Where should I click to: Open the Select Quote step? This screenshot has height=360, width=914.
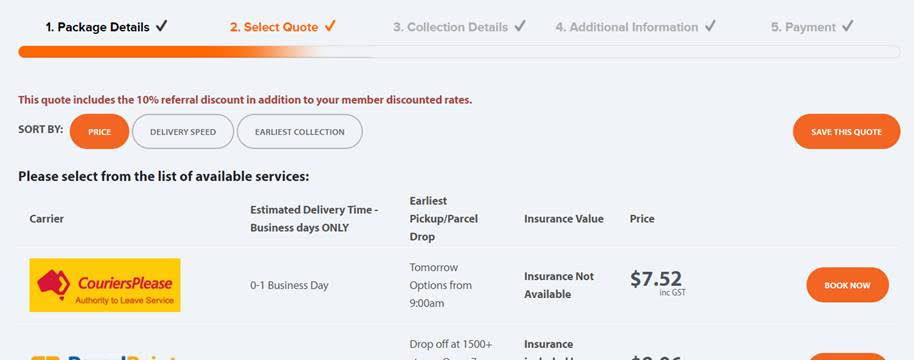[x=274, y=27]
